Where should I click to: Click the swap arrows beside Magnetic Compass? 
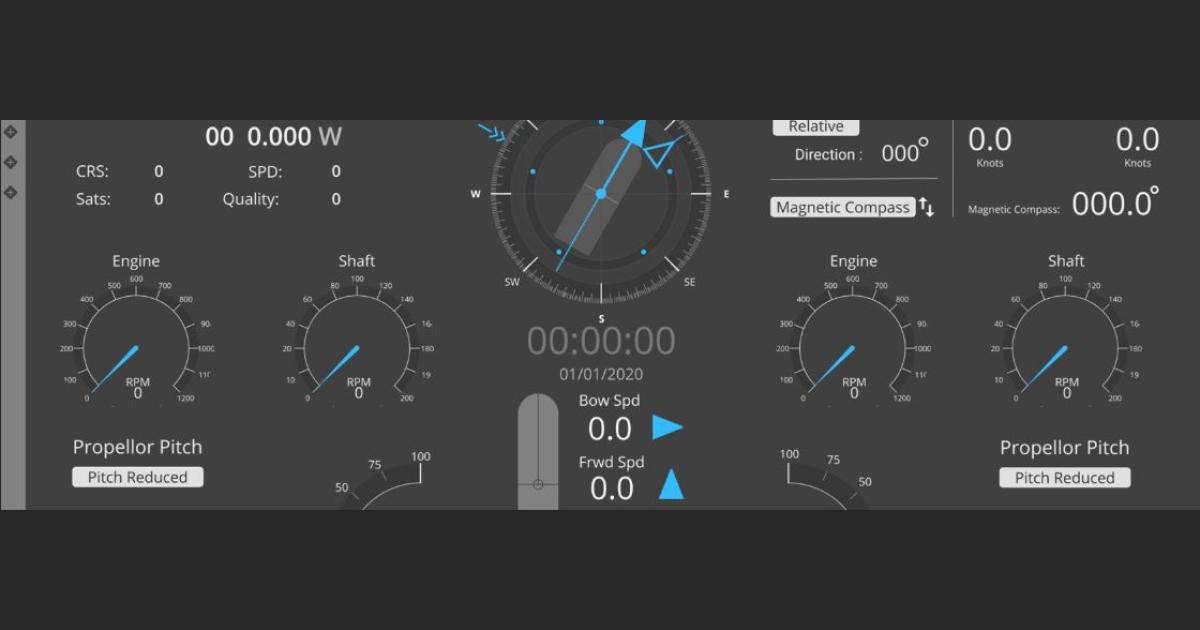tap(927, 206)
